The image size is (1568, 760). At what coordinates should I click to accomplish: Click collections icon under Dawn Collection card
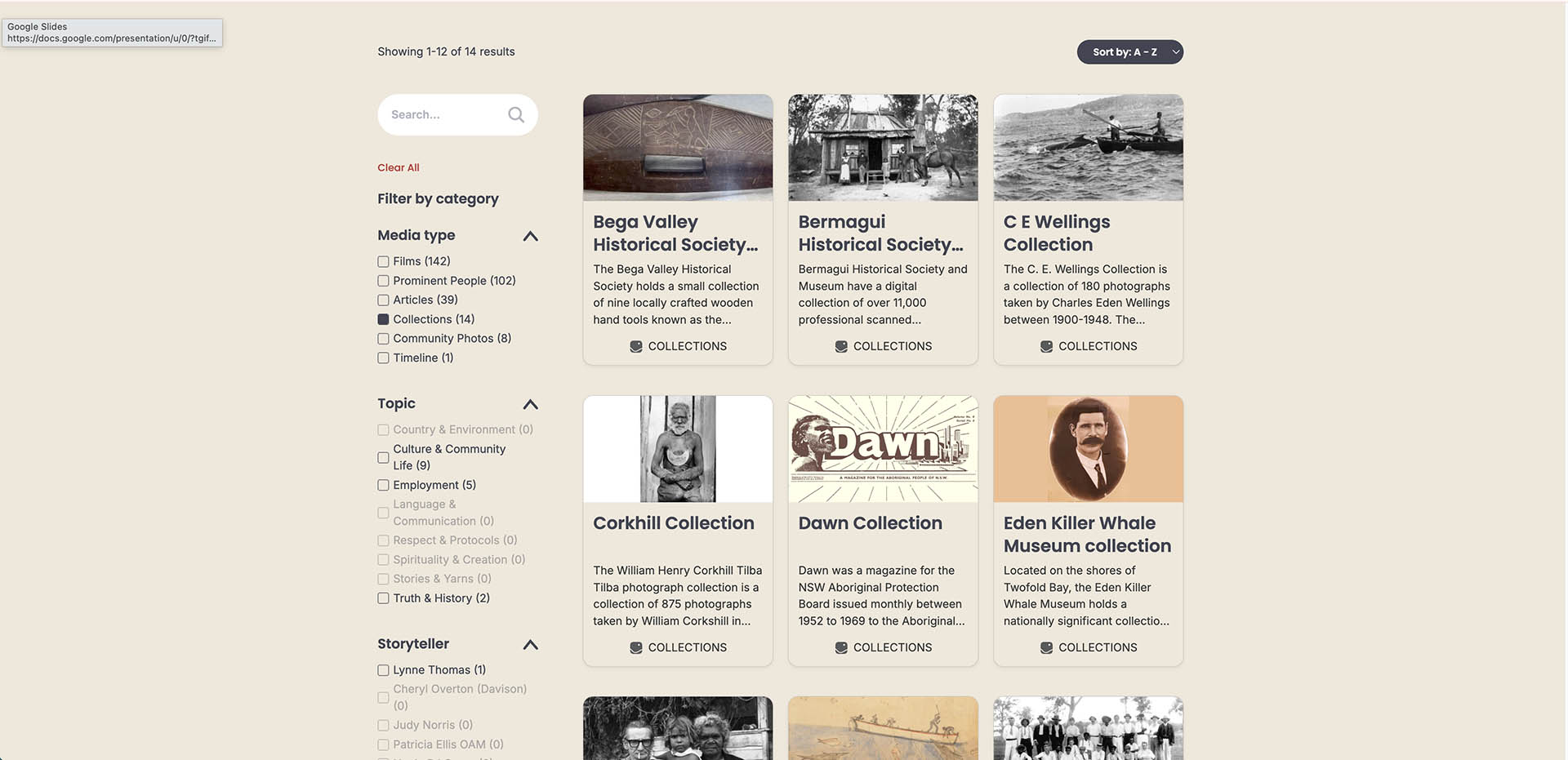click(841, 647)
